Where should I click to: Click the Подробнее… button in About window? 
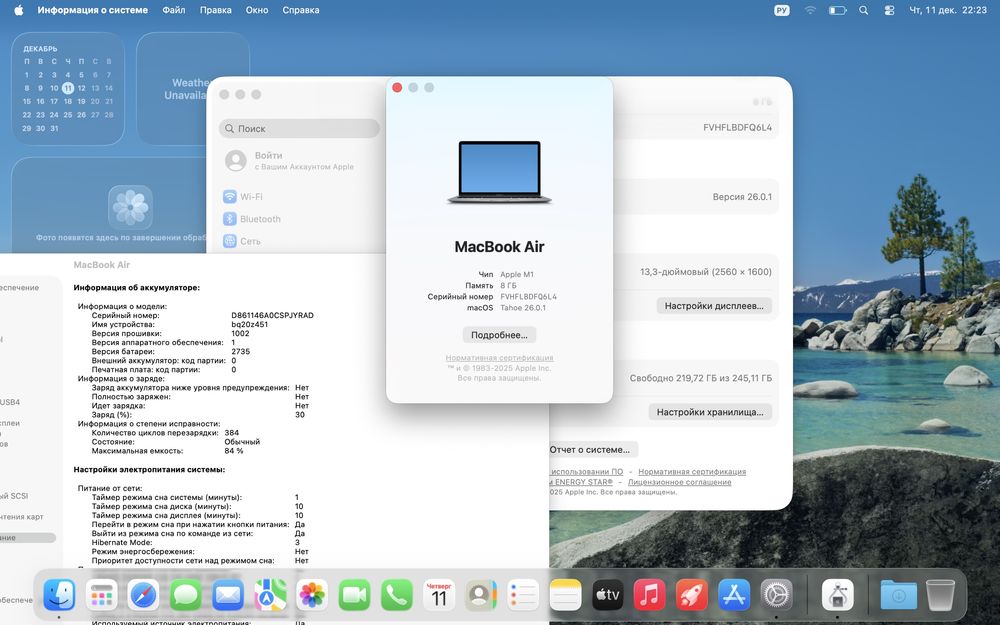coord(499,335)
